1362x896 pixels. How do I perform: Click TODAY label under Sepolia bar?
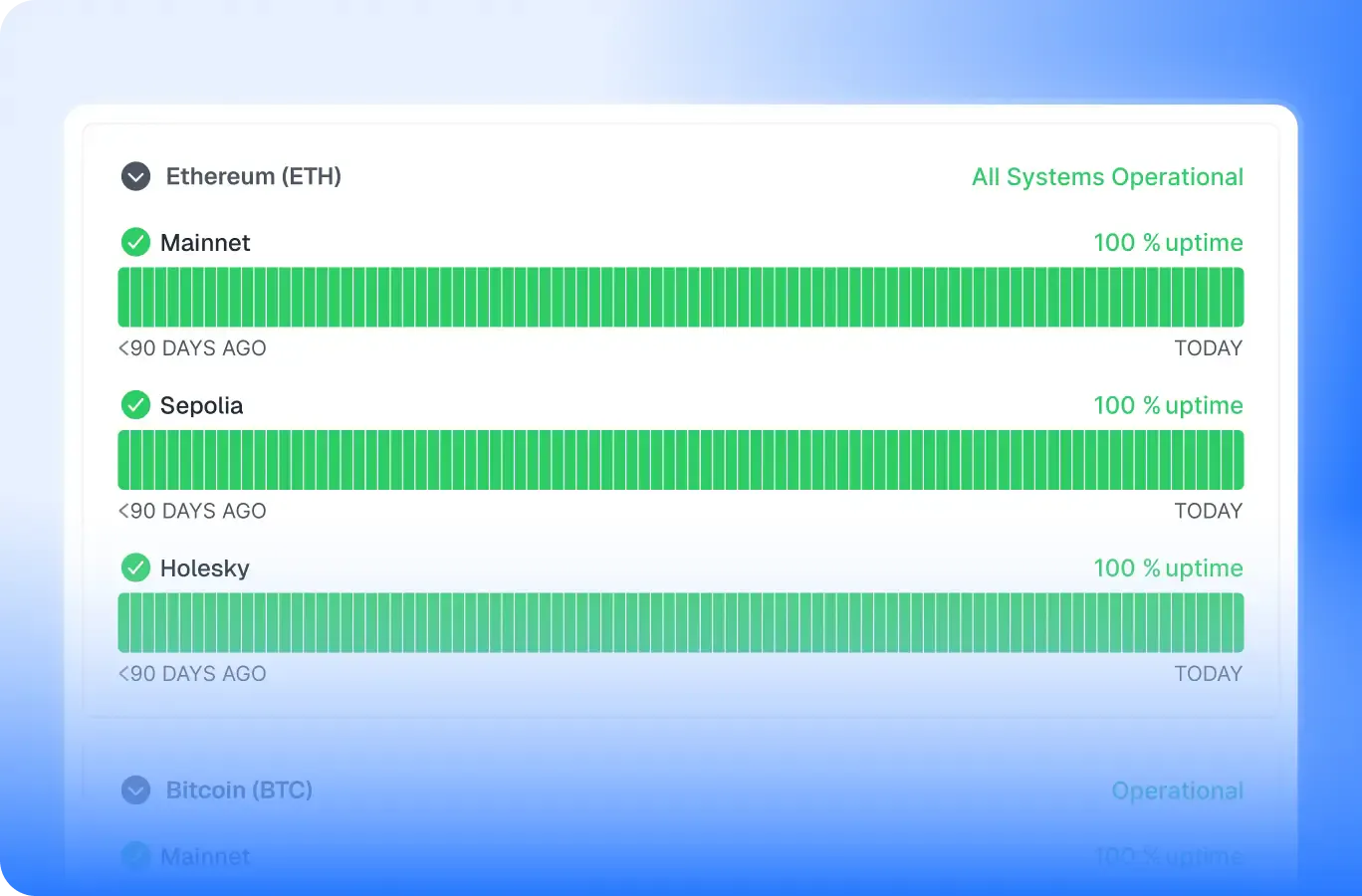[1209, 512]
